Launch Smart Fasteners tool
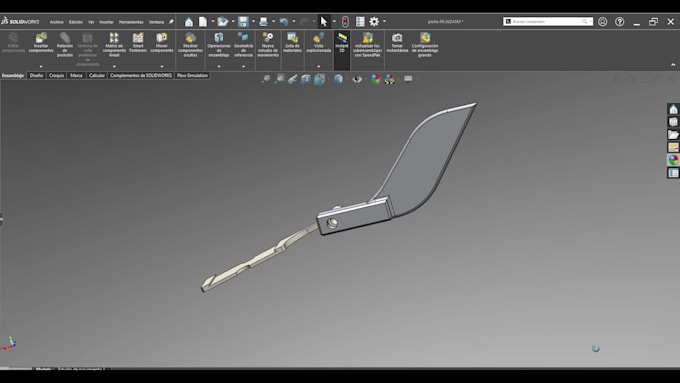Viewport: 680px width, 383px height. coord(138,43)
